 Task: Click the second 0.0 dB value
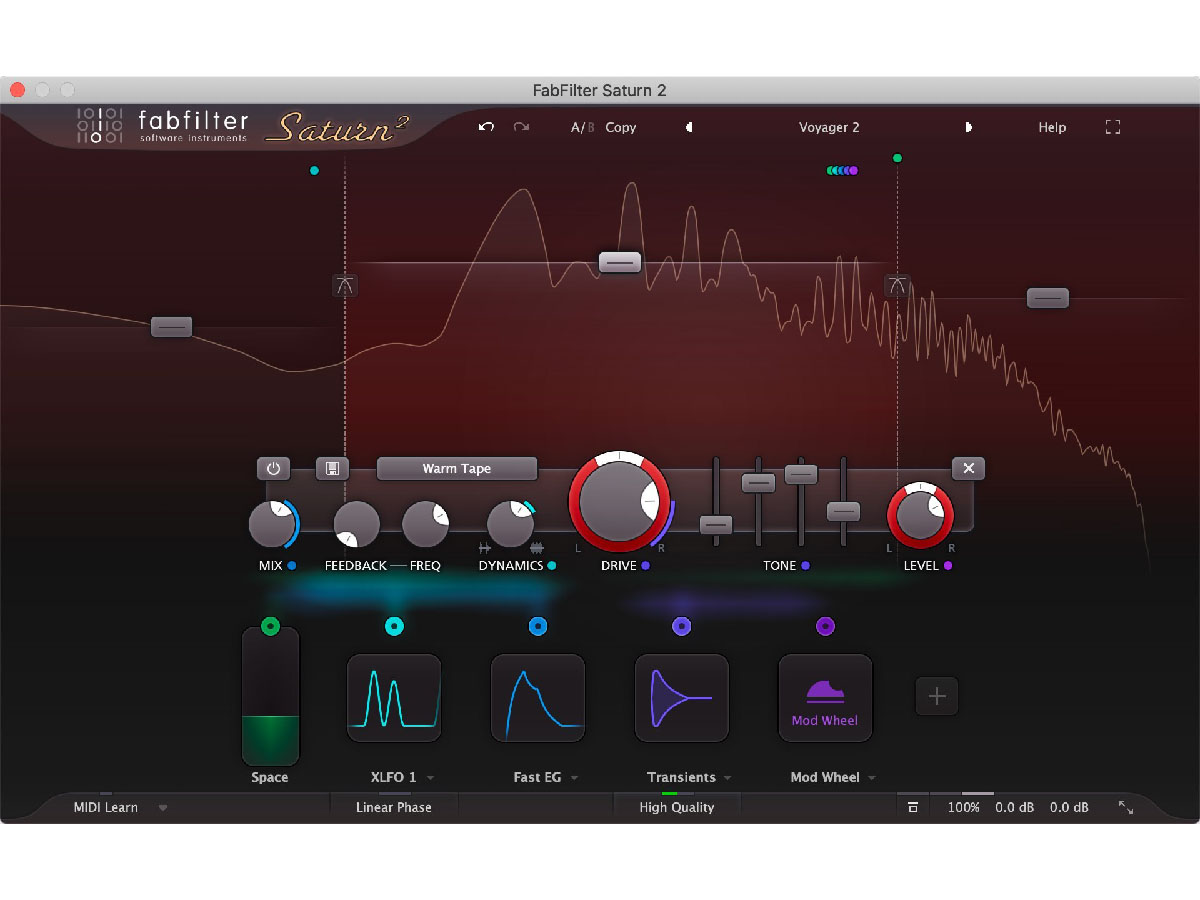[1069, 807]
